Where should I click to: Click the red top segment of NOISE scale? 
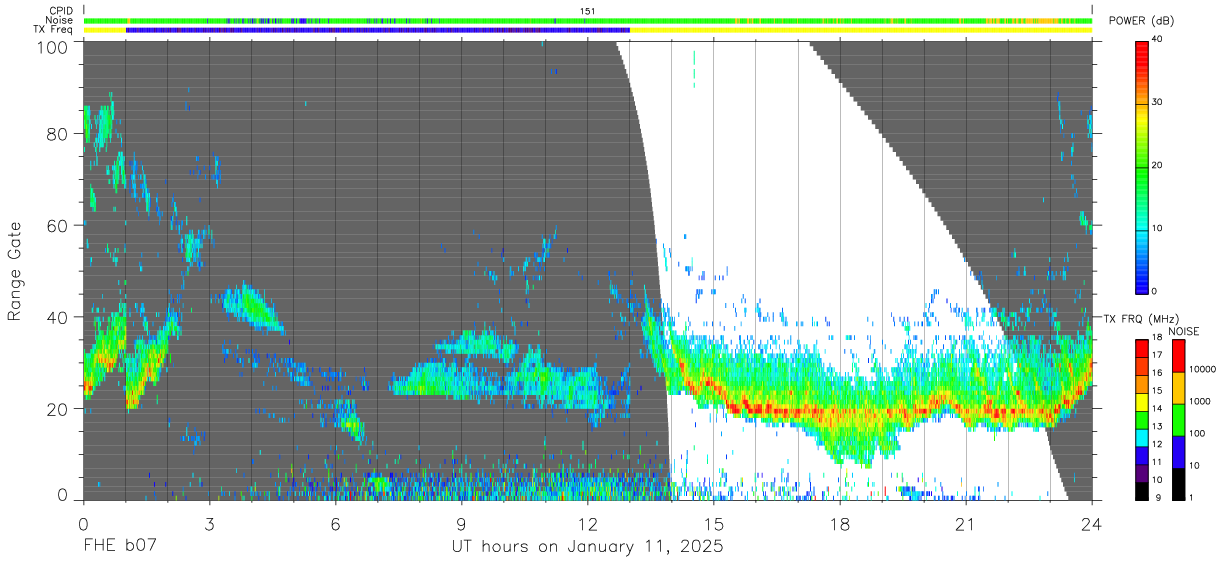pos(1180,355)
